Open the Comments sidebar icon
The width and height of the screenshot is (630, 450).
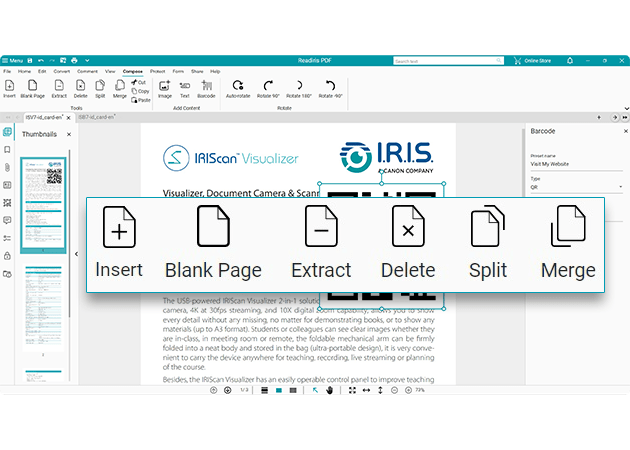pos(7,220)
